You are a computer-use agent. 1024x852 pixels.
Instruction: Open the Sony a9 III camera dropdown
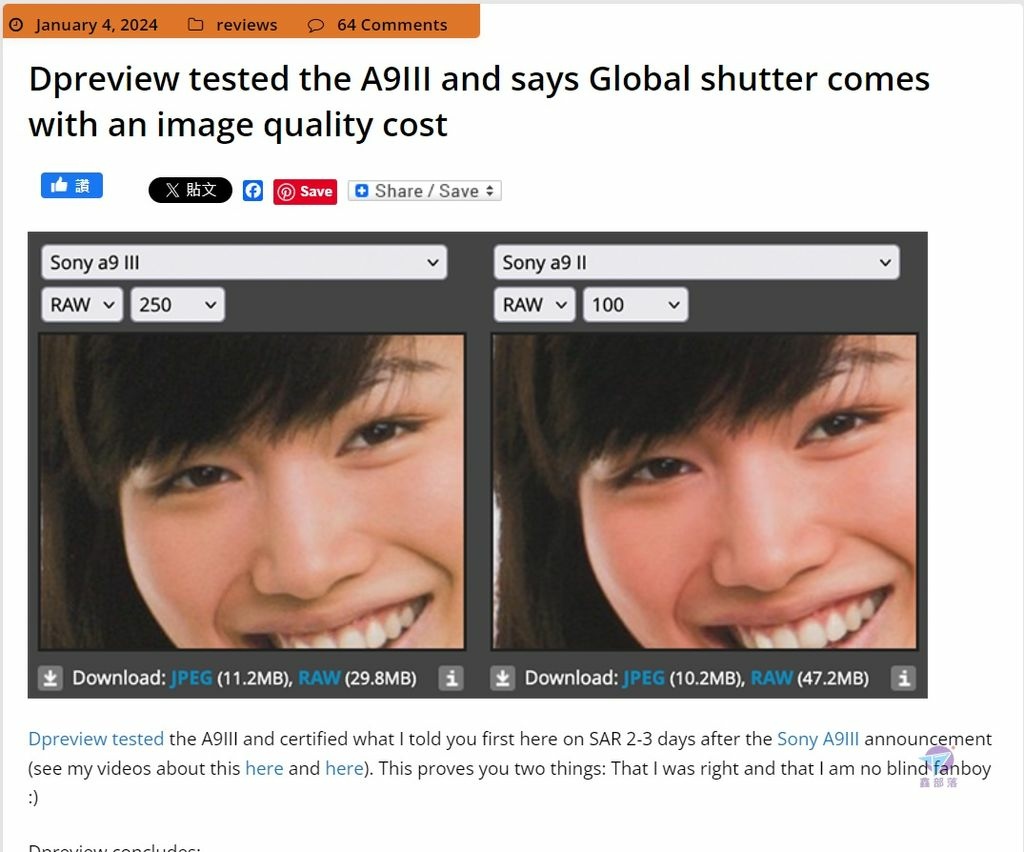[x=244, y=262]
